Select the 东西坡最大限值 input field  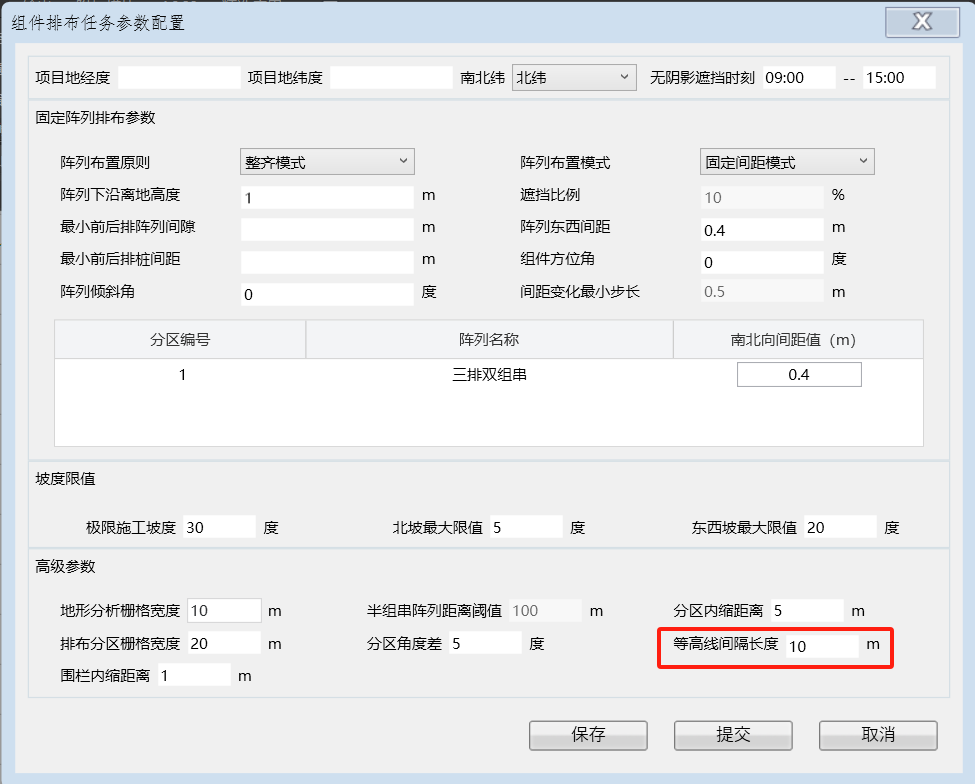pos(838,526)
